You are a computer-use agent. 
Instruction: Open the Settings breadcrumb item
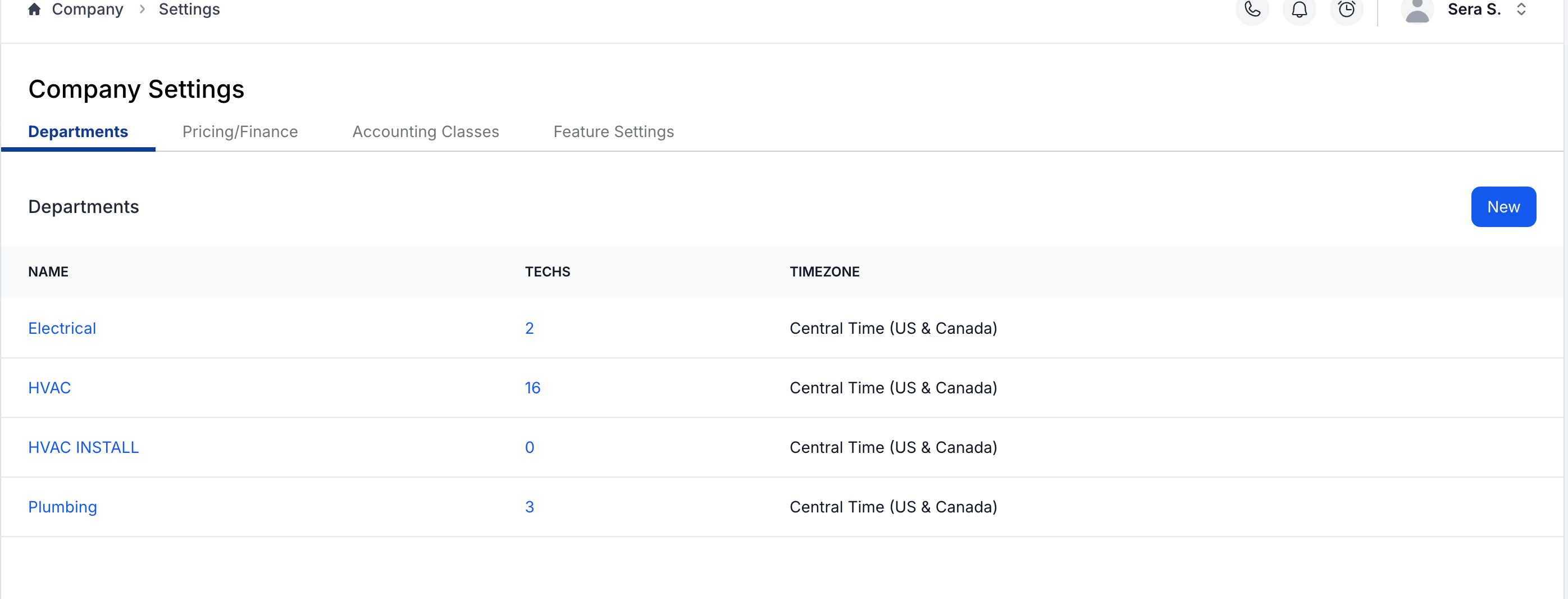pyautogui.click(x=189, y=9)
